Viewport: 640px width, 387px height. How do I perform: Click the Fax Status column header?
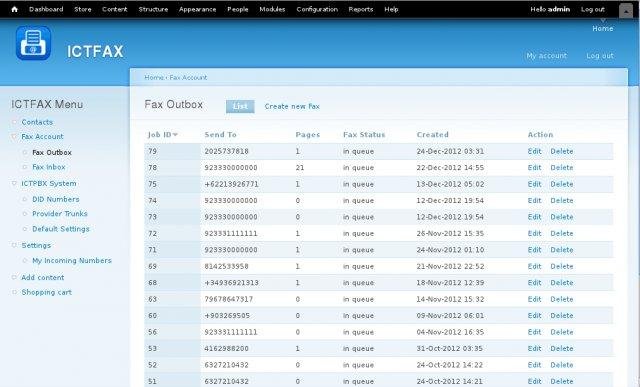click(x=364, y=135)
